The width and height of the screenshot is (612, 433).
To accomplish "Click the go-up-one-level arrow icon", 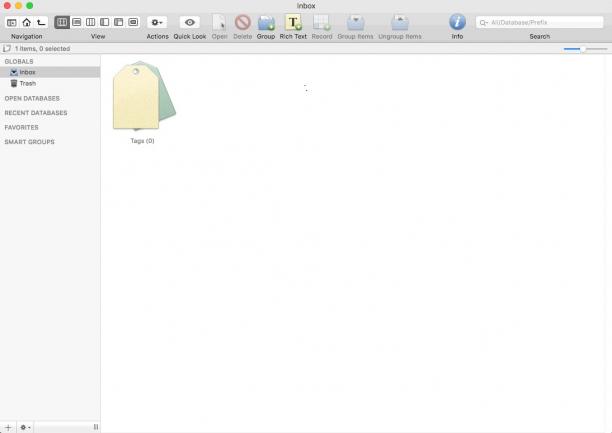I will (41, 23).
